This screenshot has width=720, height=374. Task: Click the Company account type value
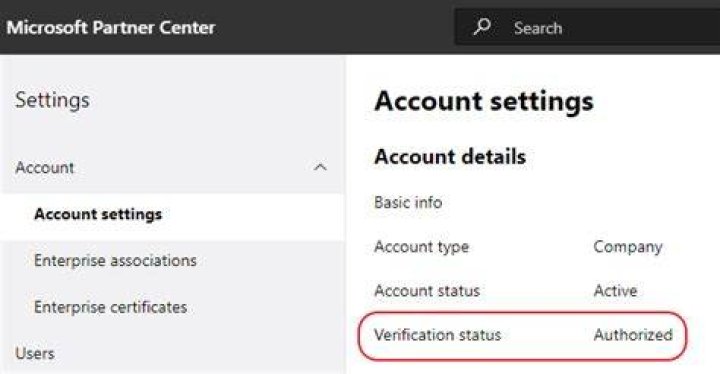628,247
